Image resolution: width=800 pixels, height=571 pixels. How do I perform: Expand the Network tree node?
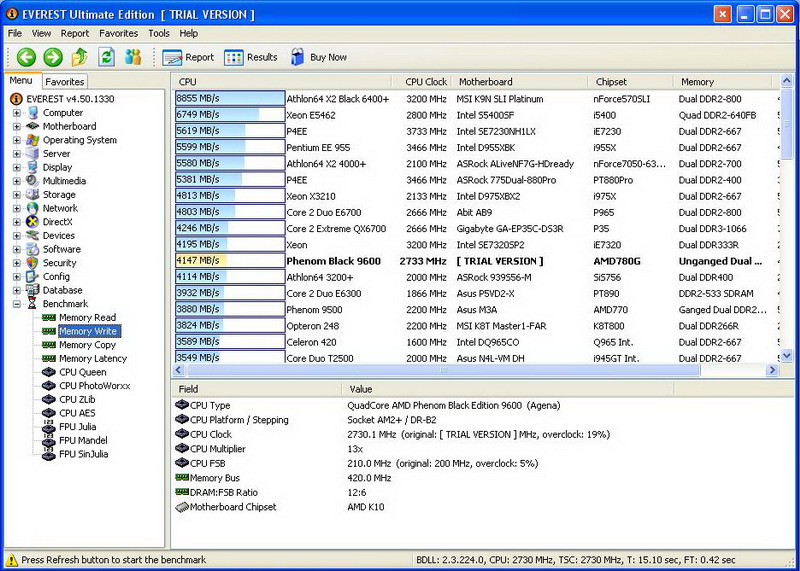pyautogui.click(x=17, y=208)
